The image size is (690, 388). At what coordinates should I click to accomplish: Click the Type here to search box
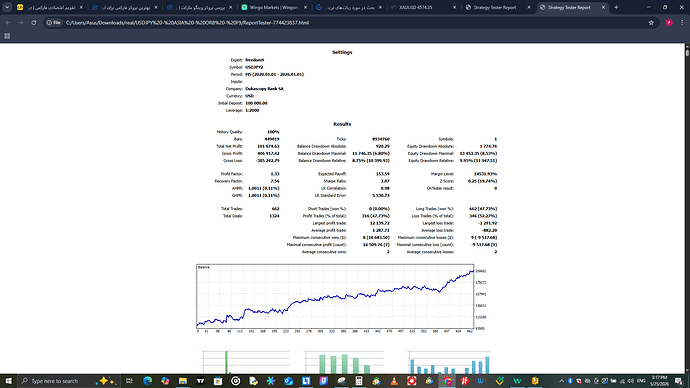pyautogui.click(x=68, y=381)
